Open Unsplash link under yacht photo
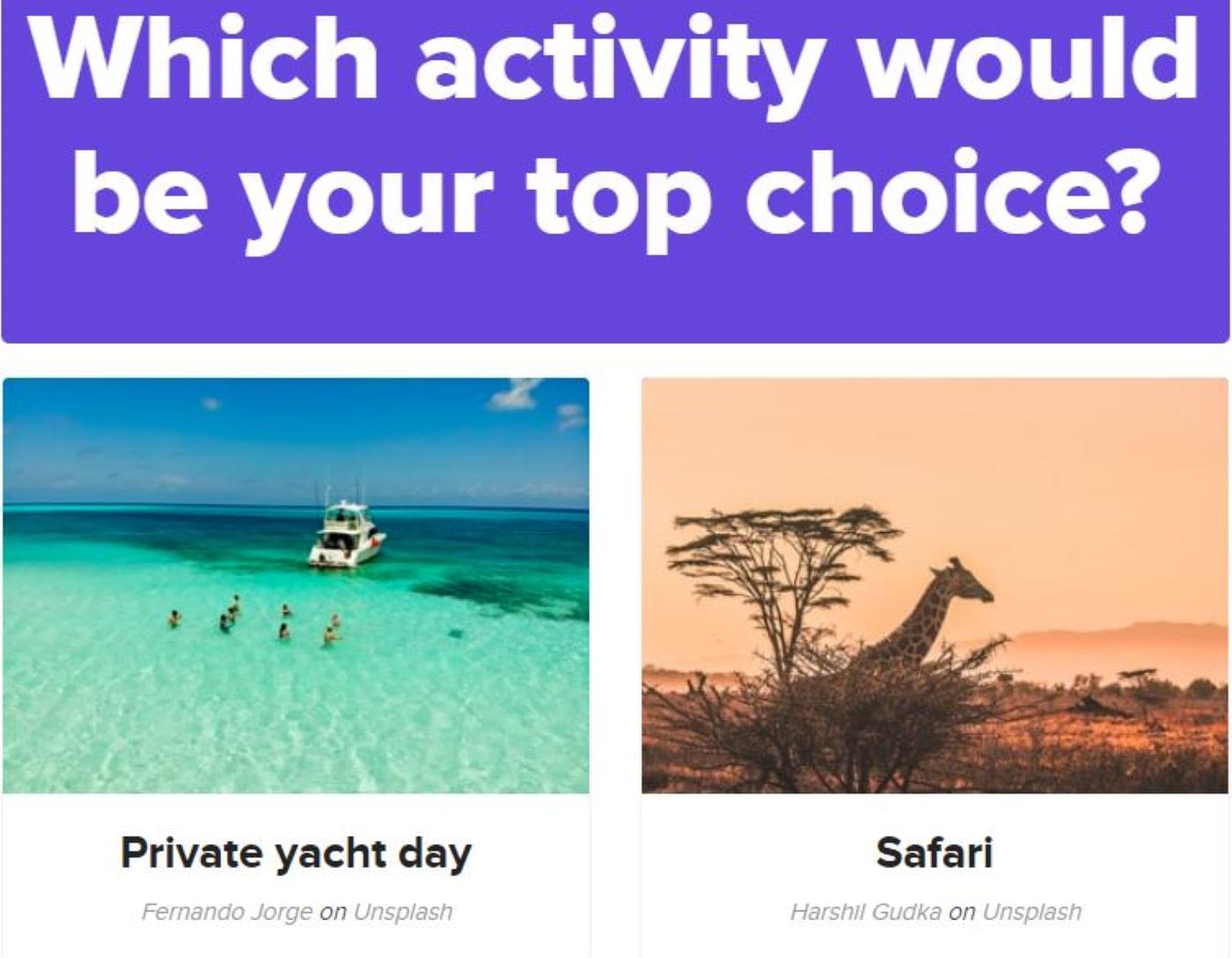The height and width of the screenshot is (958, 1232). [403, 911]
